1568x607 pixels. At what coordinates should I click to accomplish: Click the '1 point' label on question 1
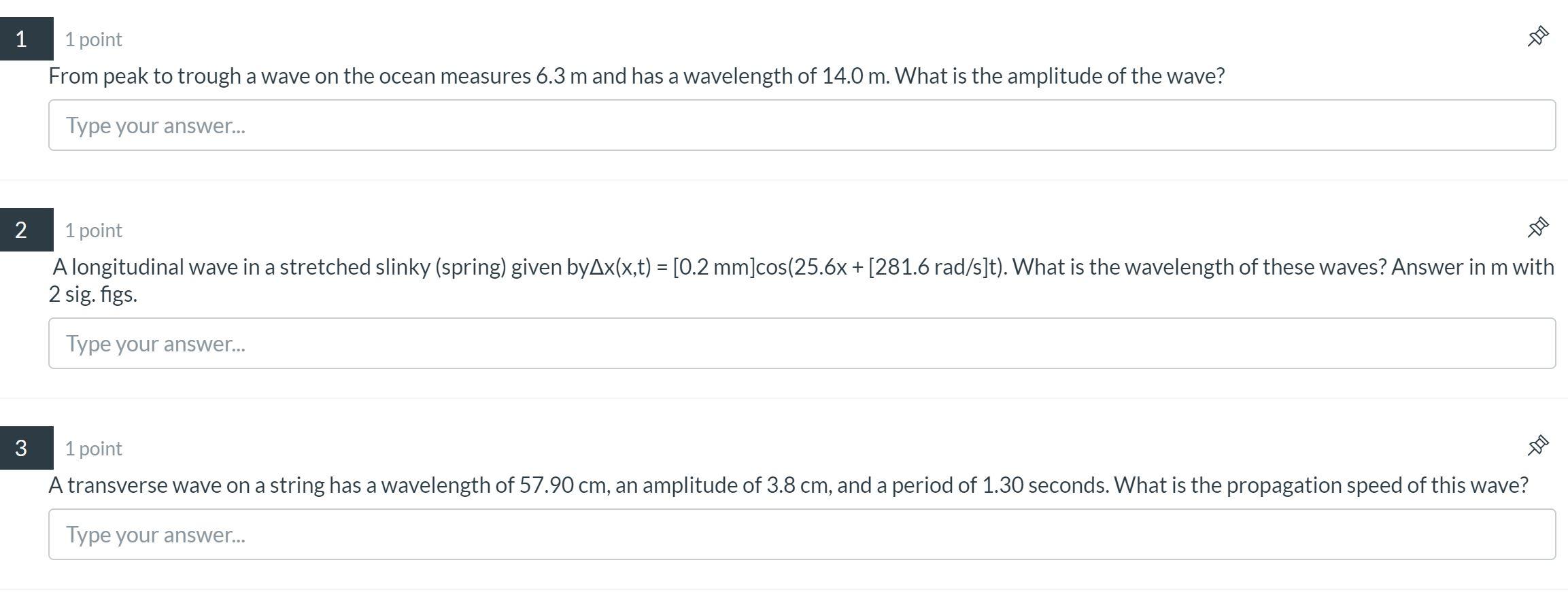[92, 39]
